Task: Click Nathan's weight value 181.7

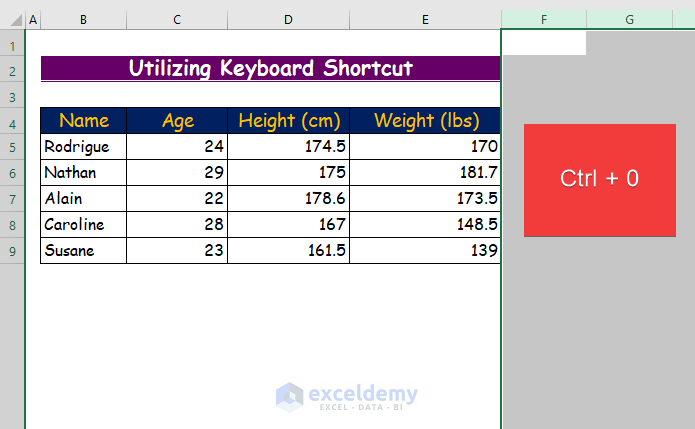Action: (x=424, y=173)
